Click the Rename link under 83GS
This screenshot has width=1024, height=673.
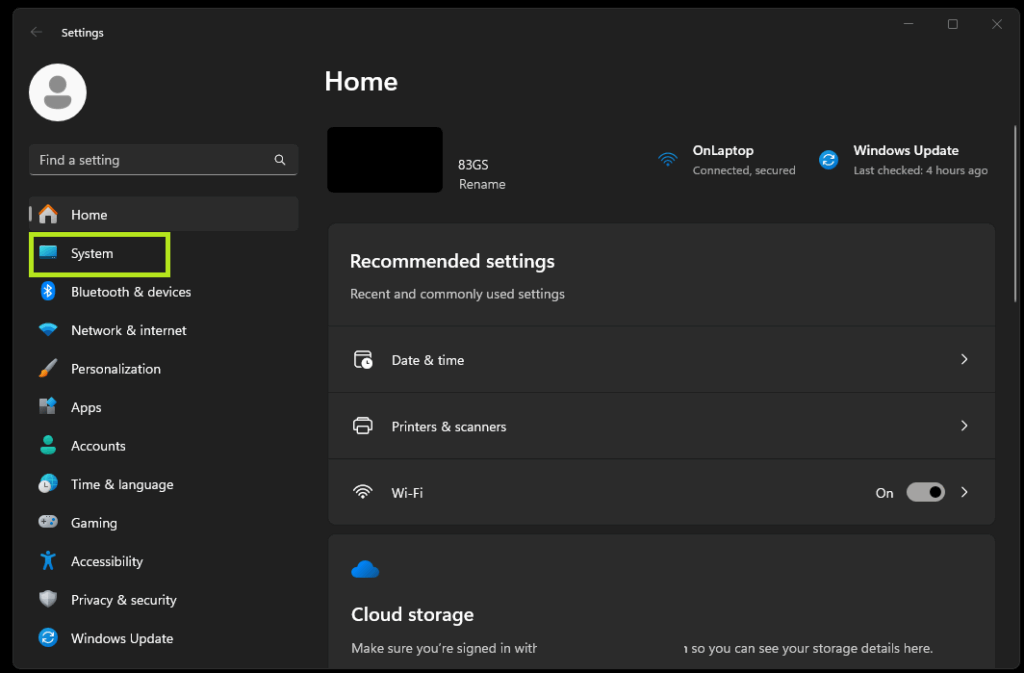[x=482, y=184]
